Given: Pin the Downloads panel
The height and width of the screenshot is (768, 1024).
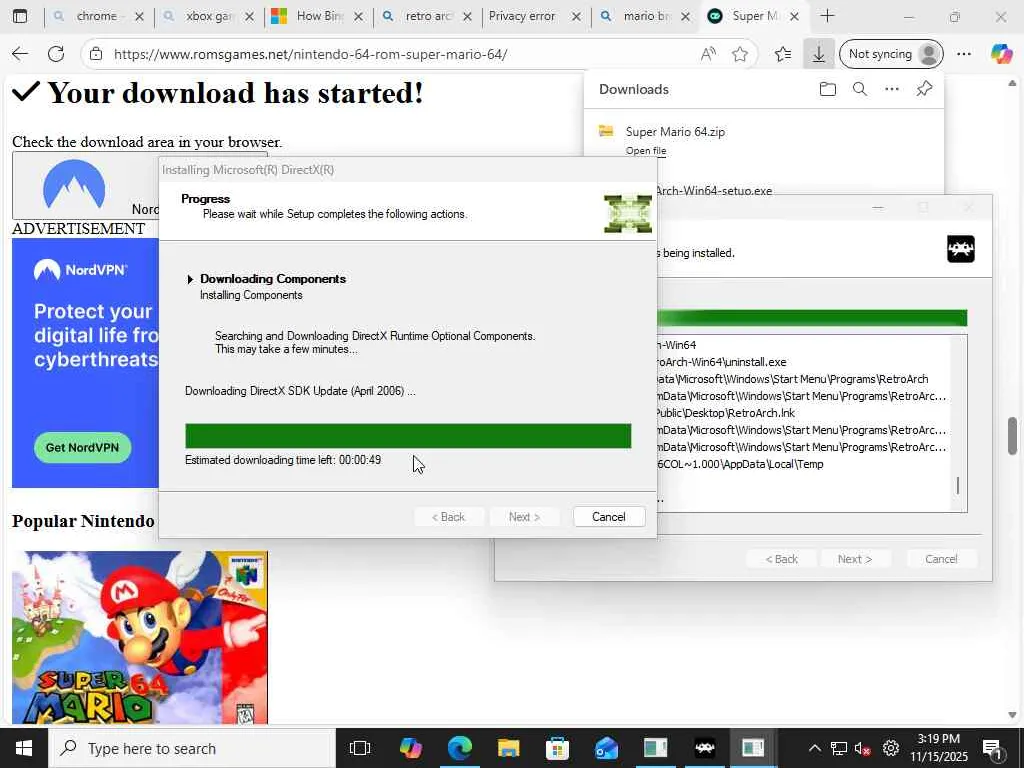Looking at the screenshot, I should [924, 89].
